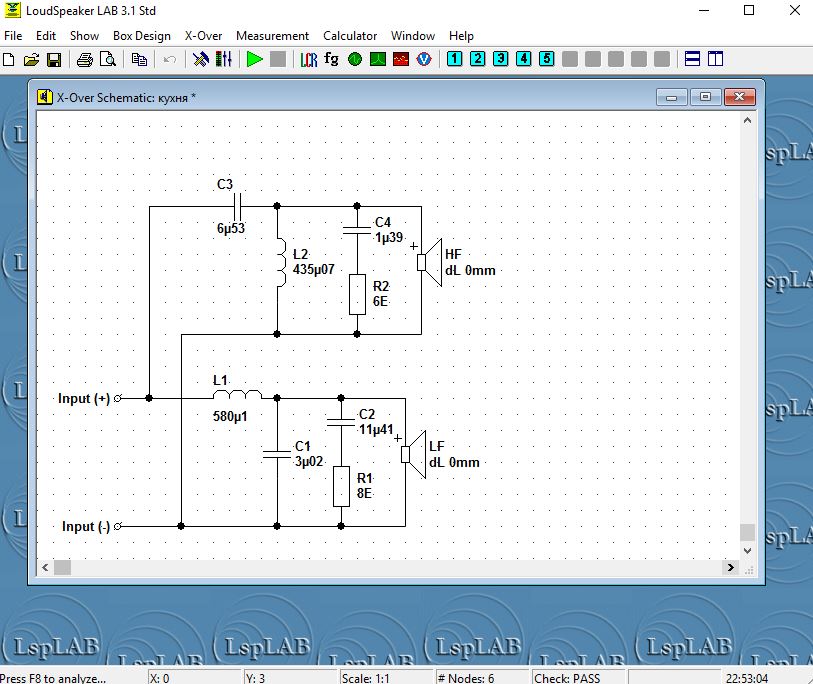Click the 1µ39 capacitor value
813x684 pixels.
pyautogui.click(x=389, y=238)
